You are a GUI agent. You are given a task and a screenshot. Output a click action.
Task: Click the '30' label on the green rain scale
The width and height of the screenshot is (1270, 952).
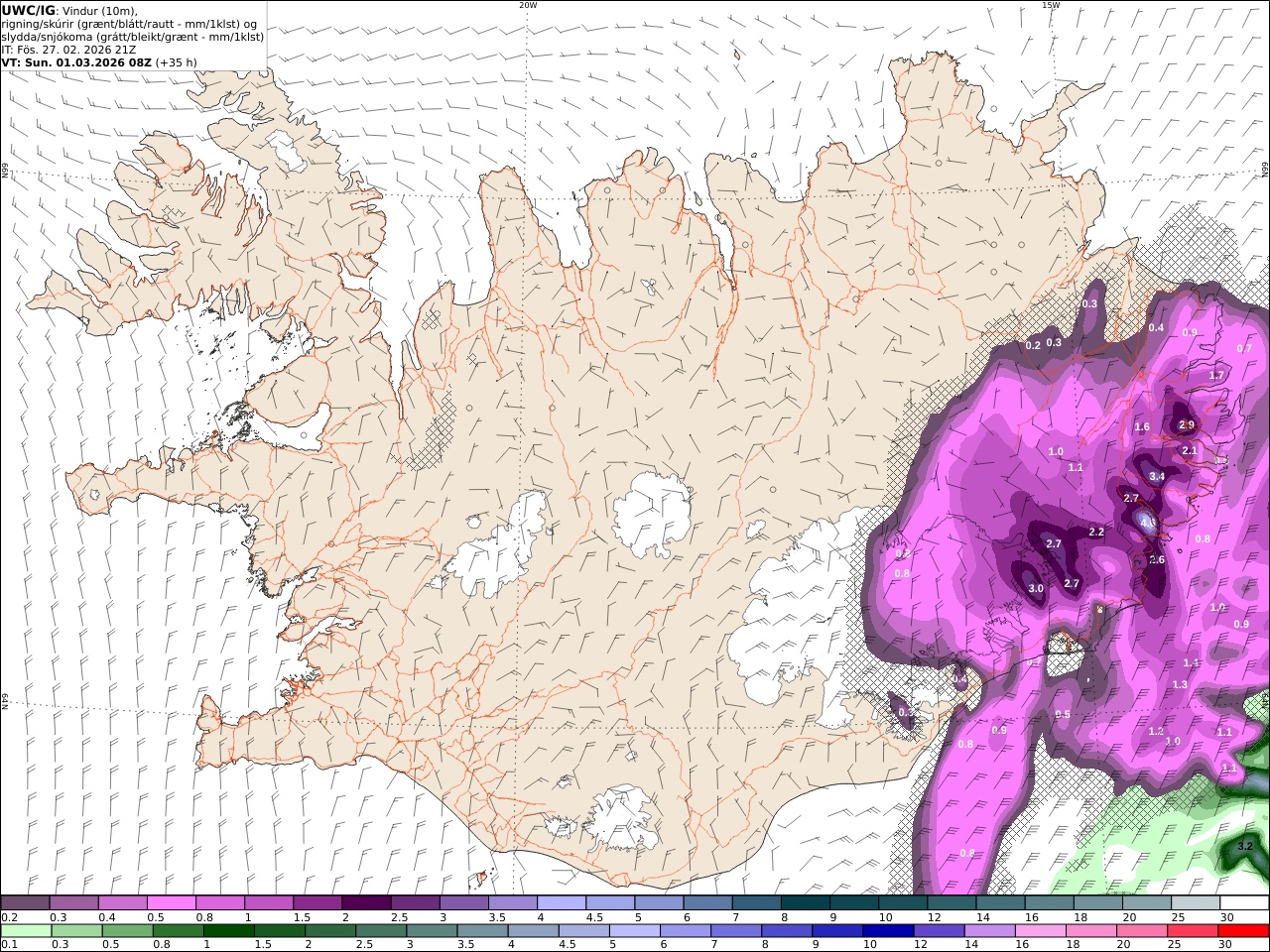[x=1226, y=944]
